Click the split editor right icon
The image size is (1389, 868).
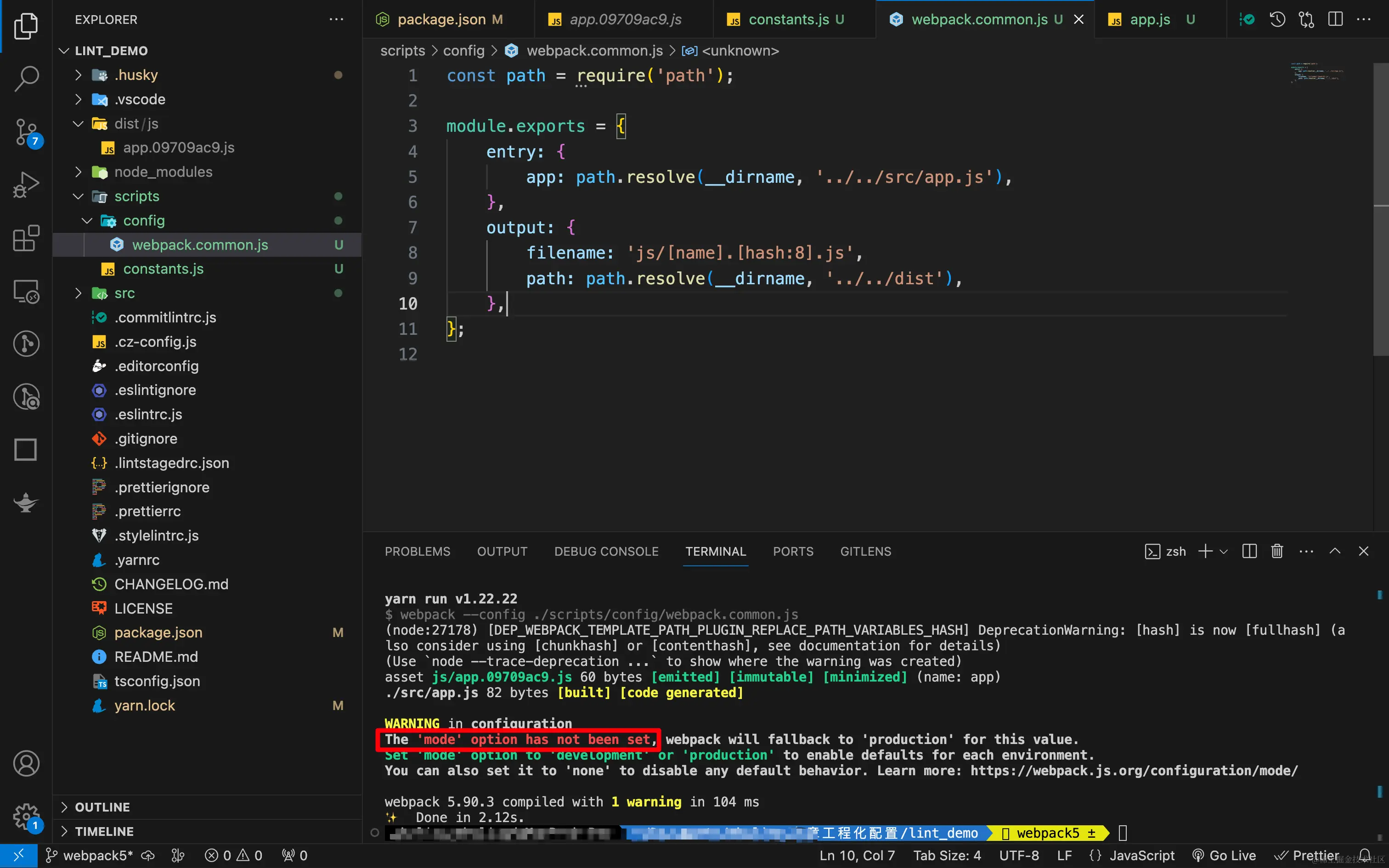coord(1336,19)
